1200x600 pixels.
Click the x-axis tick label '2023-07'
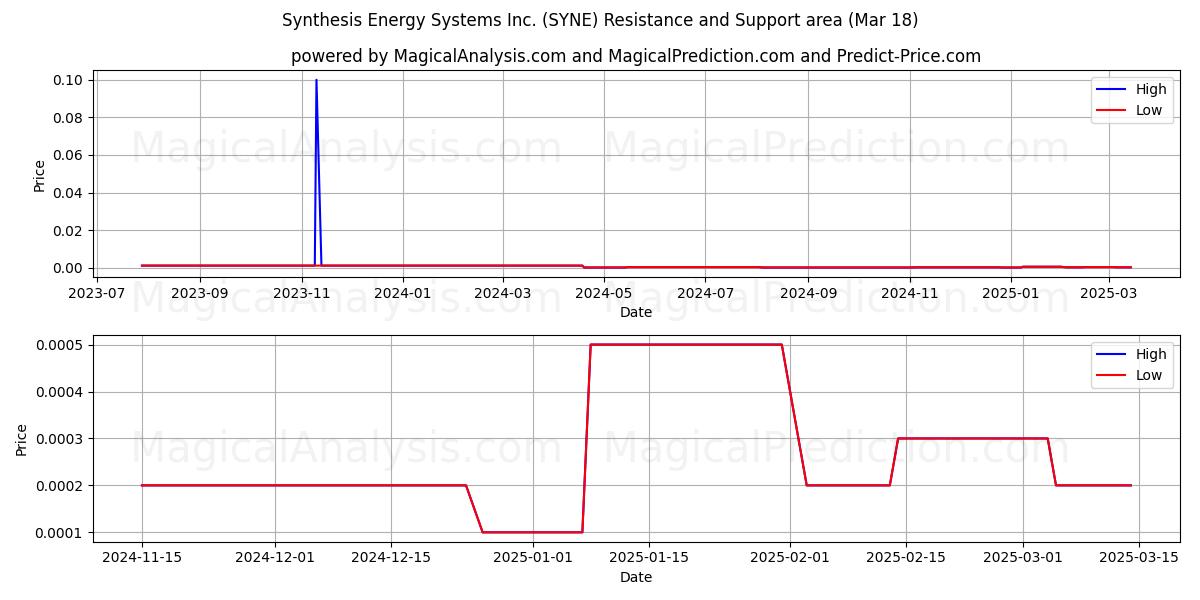click(97, 293)
